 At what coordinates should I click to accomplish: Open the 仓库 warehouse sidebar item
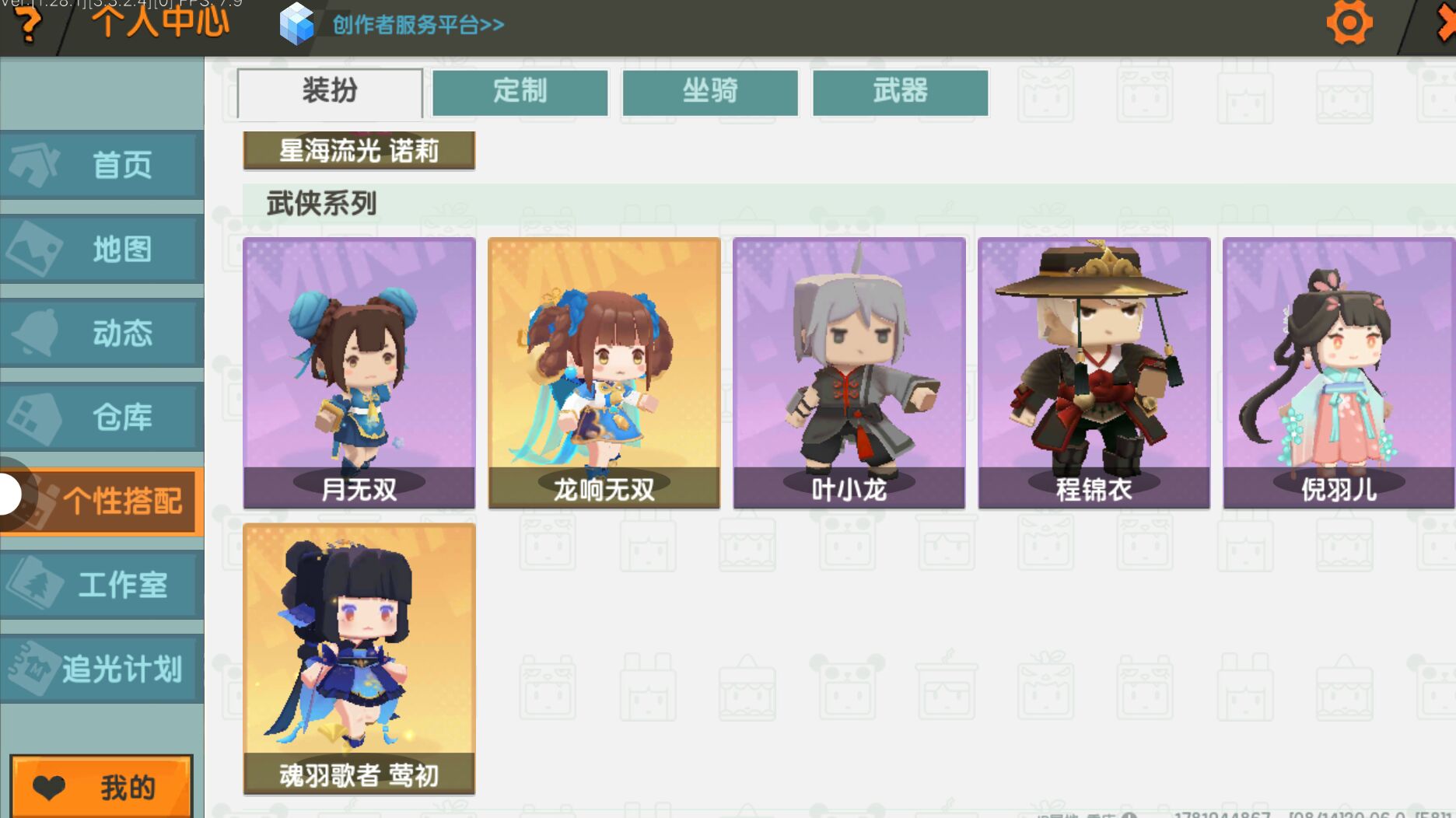pos(102,417)
